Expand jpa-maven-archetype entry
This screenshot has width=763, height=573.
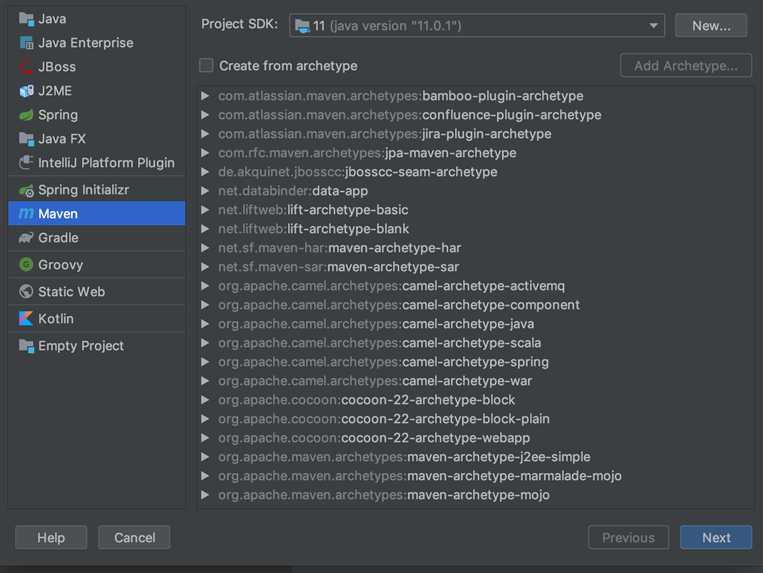click(205, 153)
